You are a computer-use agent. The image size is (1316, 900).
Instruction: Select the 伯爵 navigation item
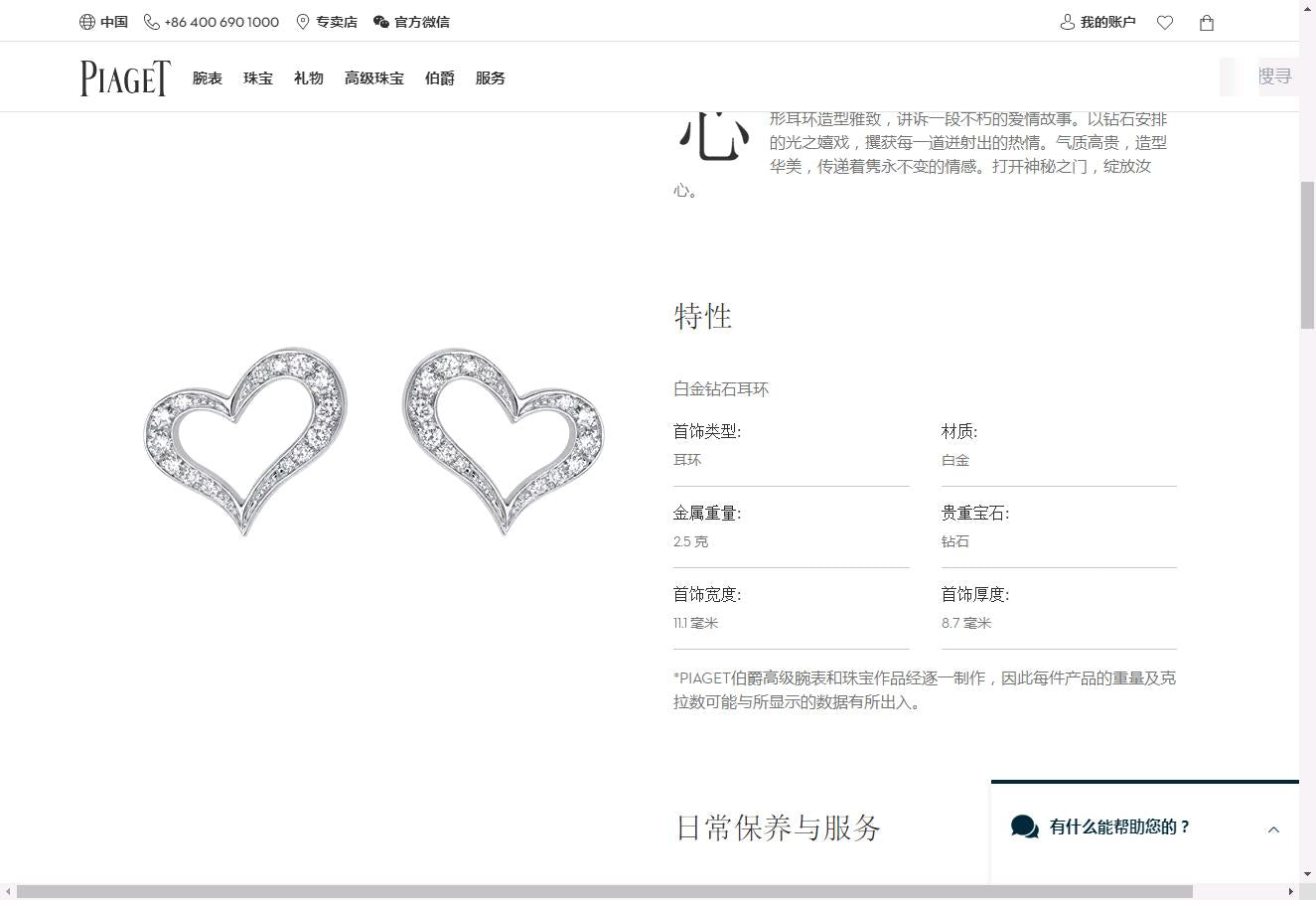pyautogui.click(x=440, y=78)
